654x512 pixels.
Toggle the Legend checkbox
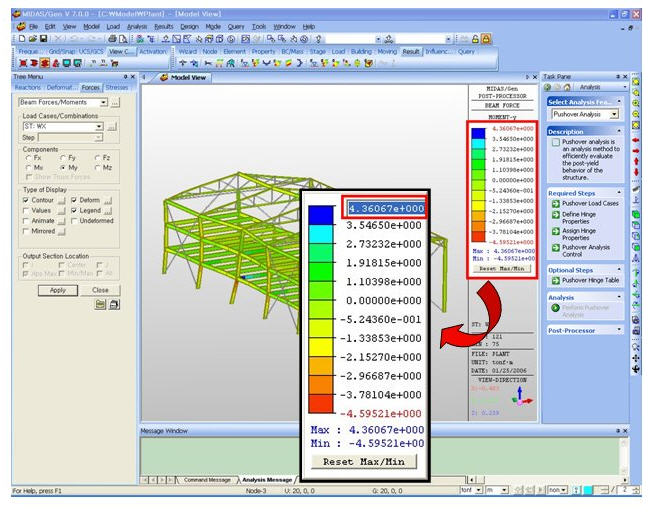coord(74,211)
